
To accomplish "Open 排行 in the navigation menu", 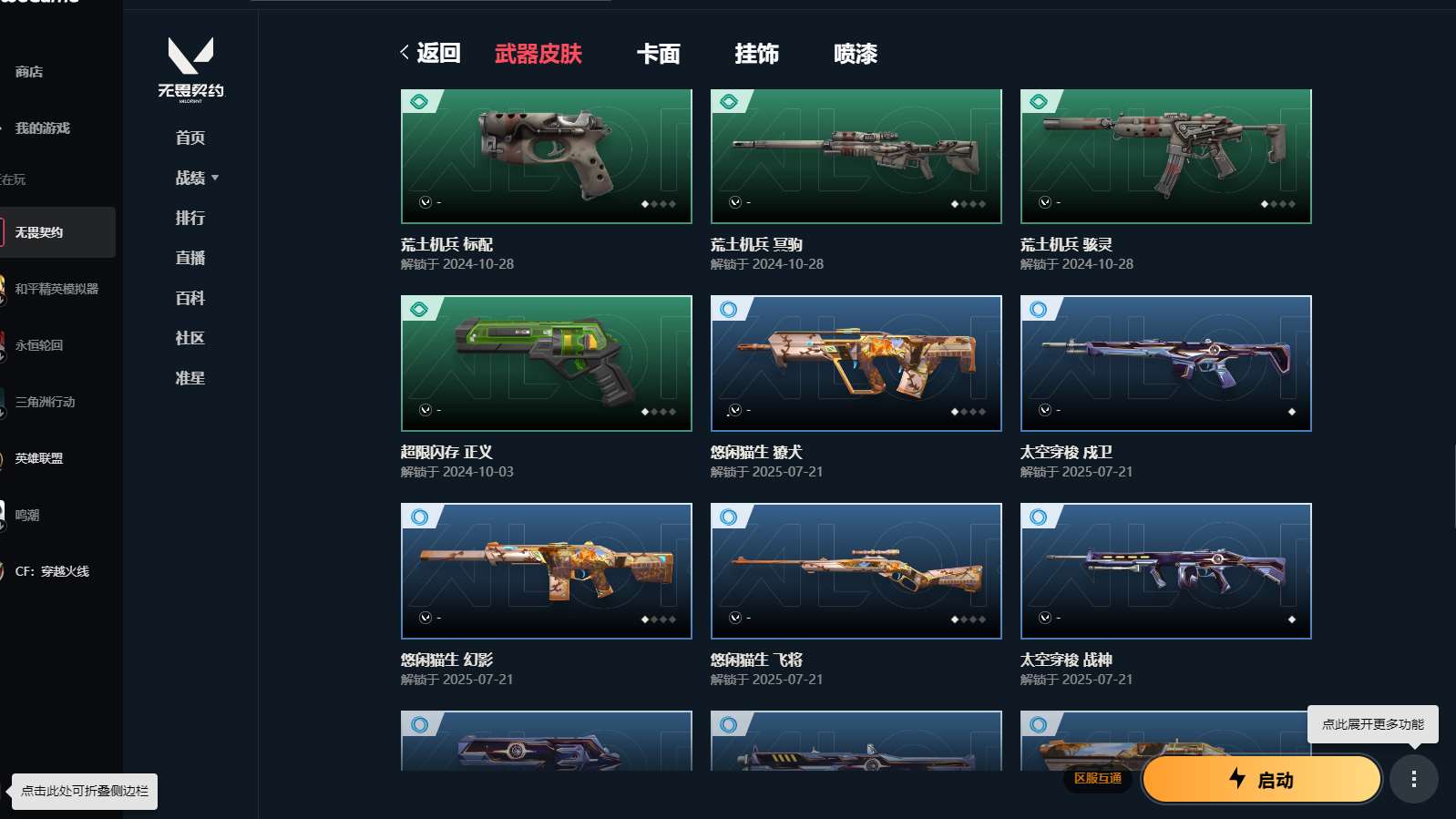I will (x=190, y=218).
